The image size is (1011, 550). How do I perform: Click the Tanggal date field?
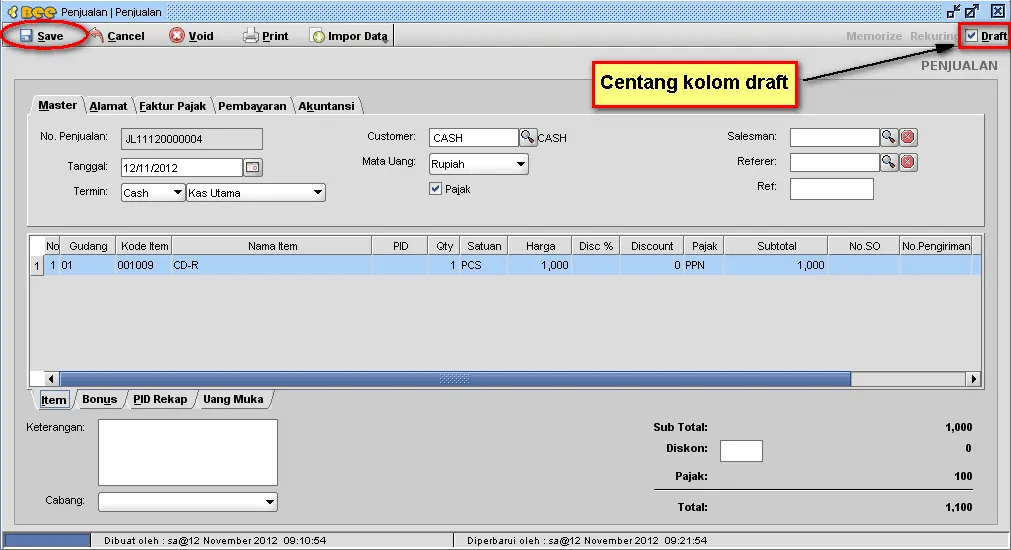182,168
